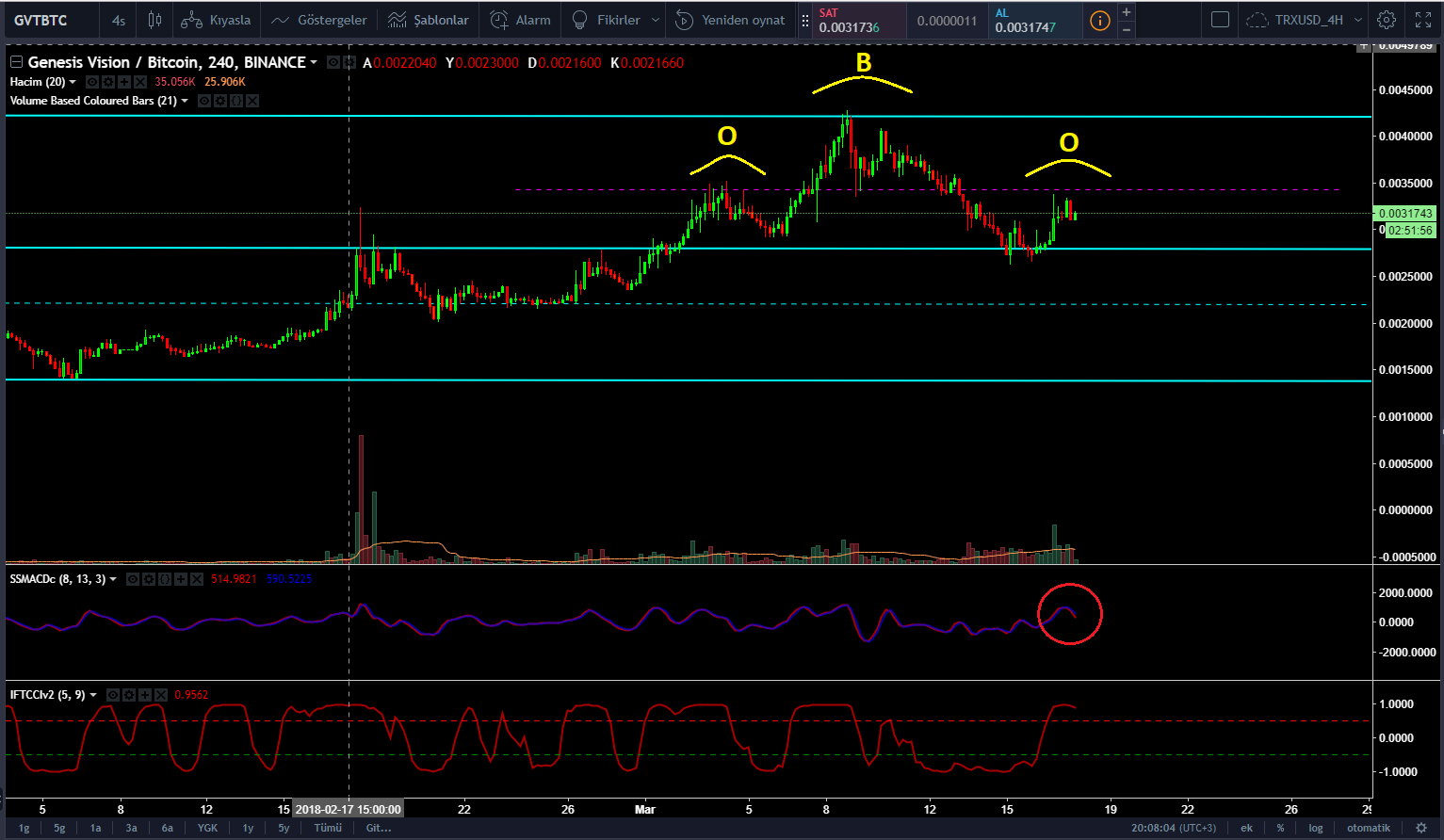
Task: Remove Volume Based Coloured Bars indicator
Action: click(x=252, y=101)
